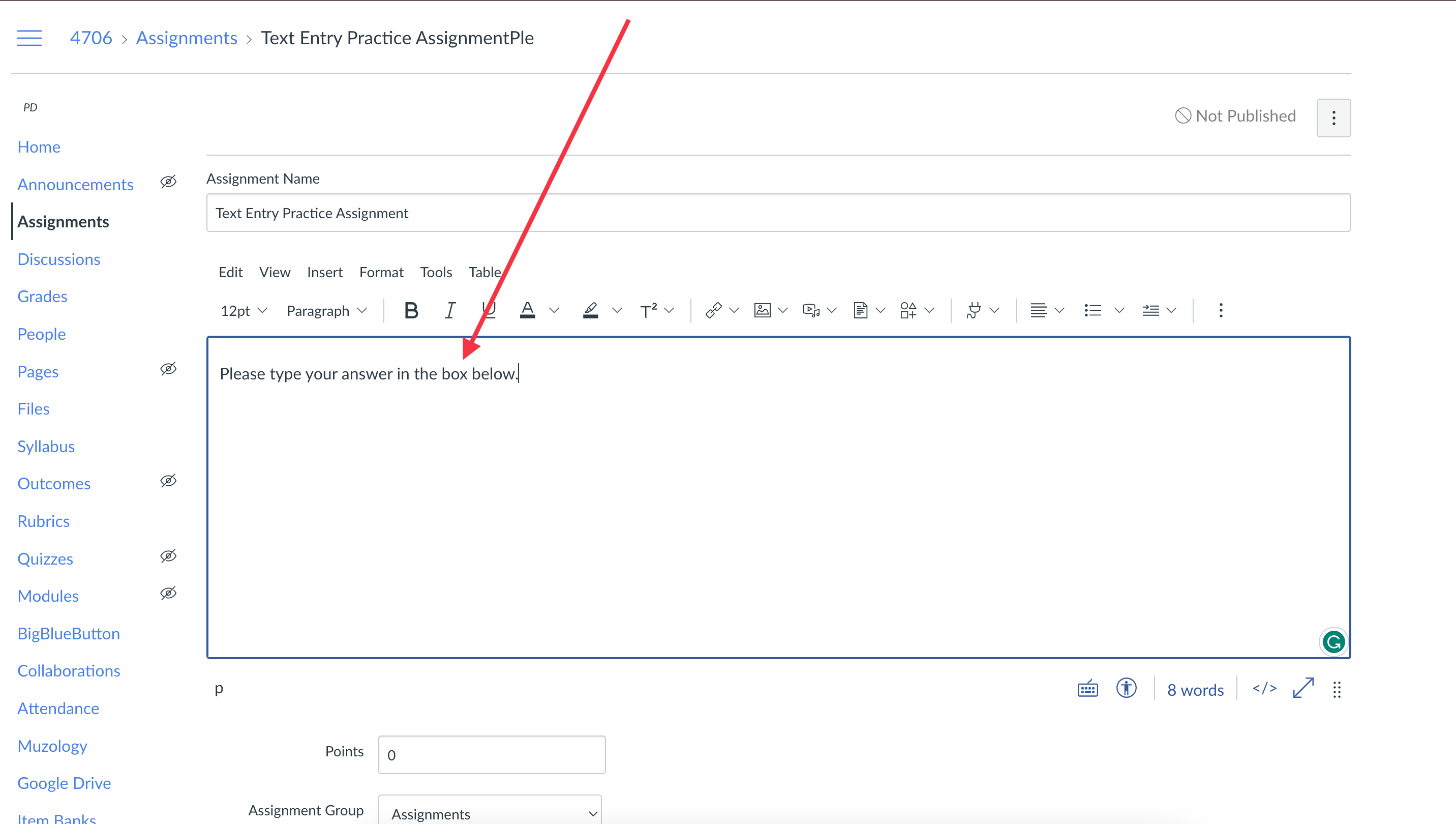Open the Edit menu
This screenshot has width=1456, height=824.
click(x=231, y=272)
